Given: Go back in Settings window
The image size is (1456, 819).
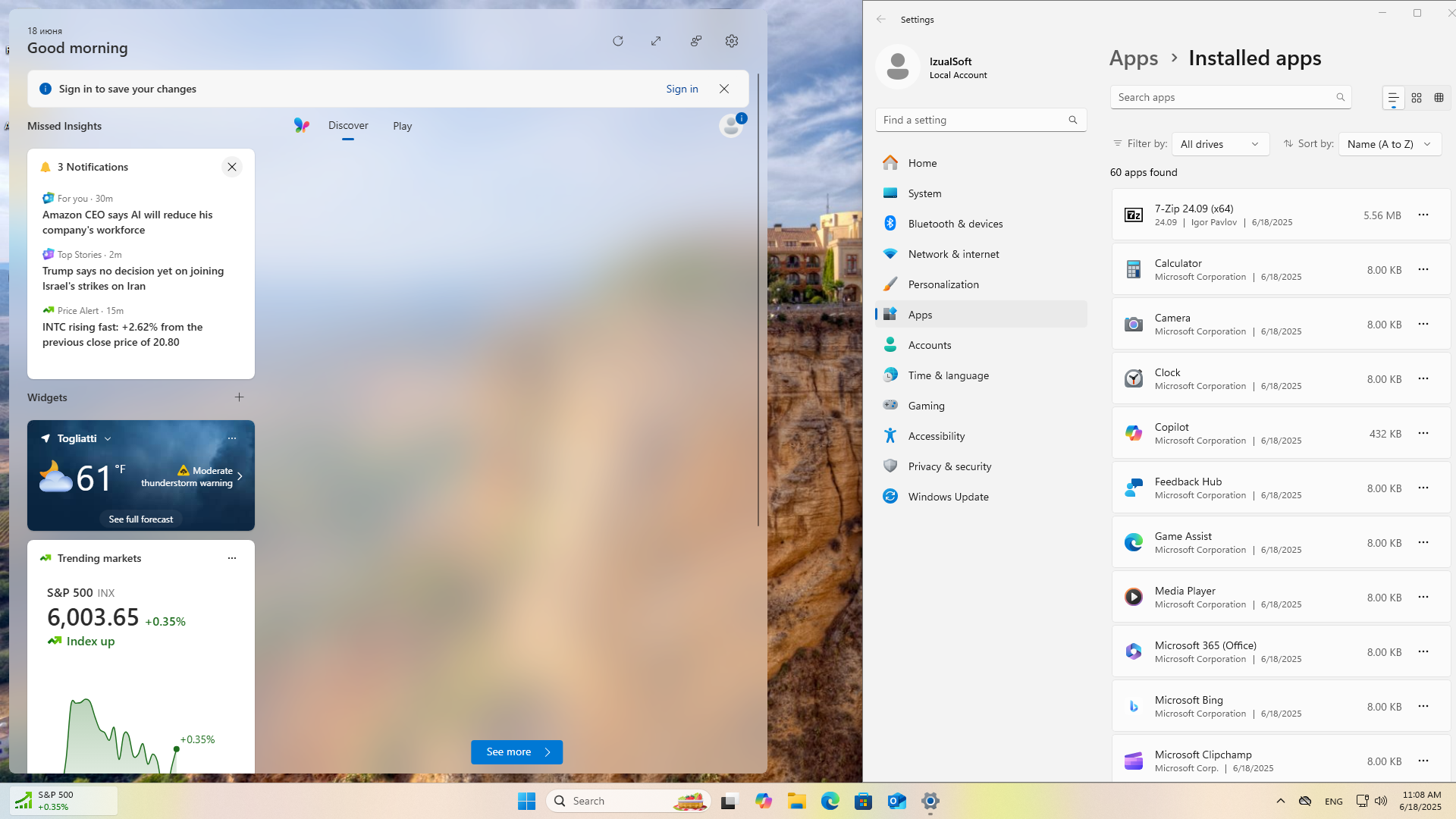Looking at the screenshot, I should click(880, 19).
